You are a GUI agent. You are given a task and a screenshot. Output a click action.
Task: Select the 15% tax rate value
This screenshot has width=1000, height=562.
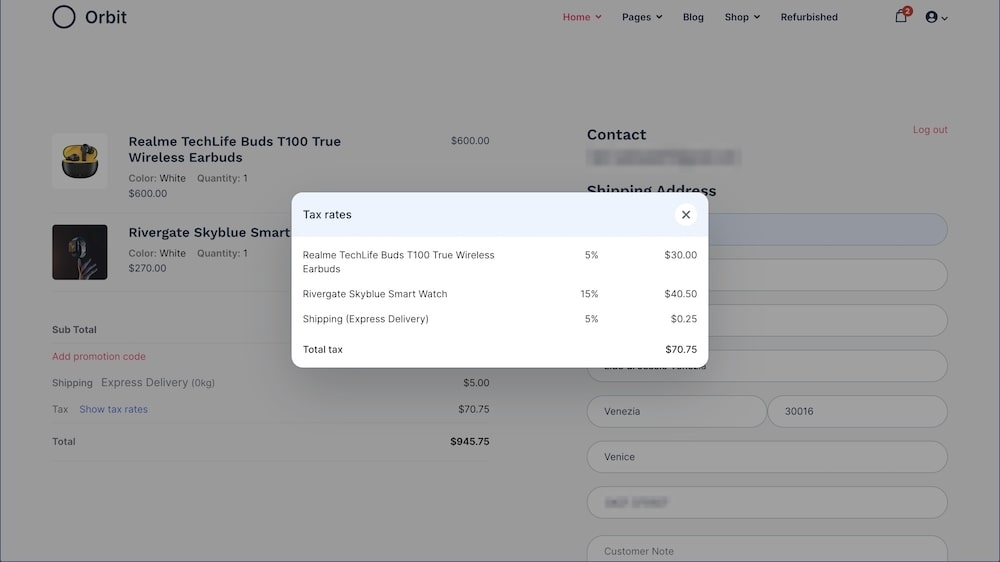[x=589, y=294]
